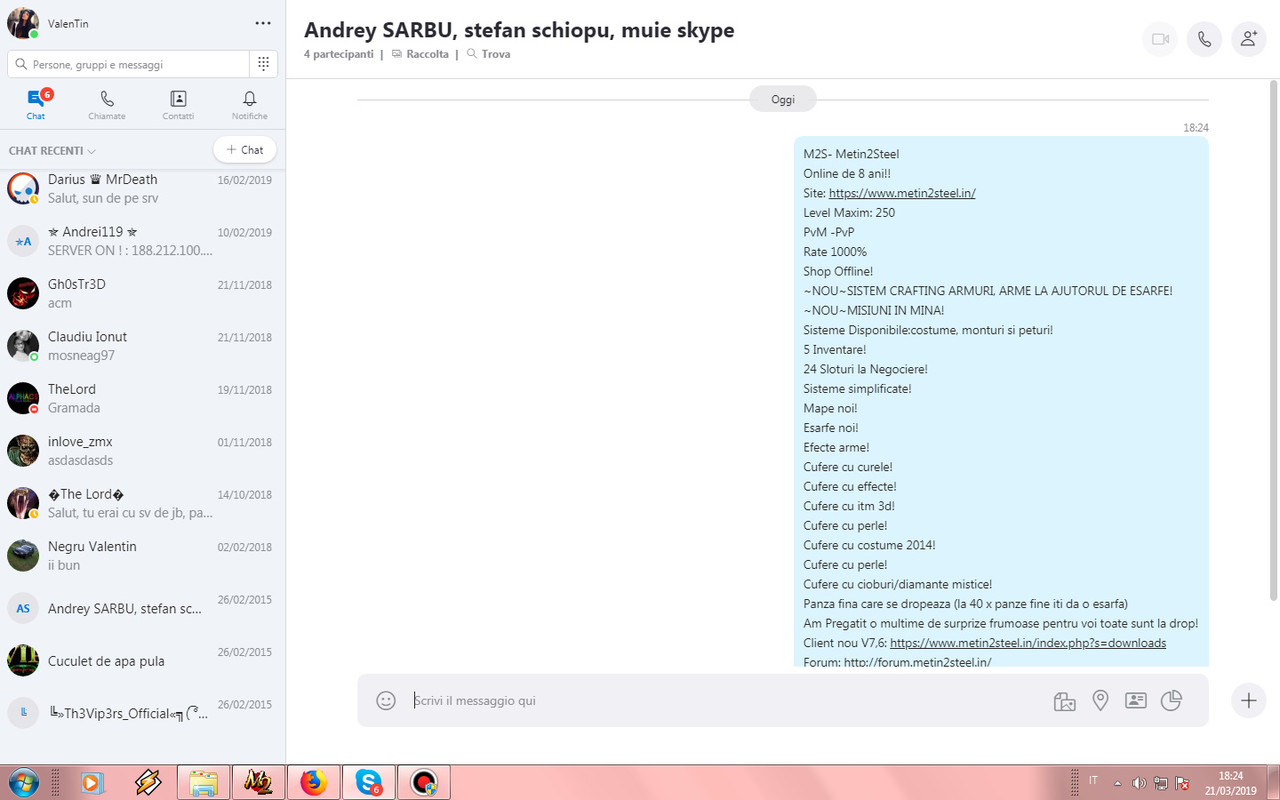Viewport: 1280px width, 800px height.
Task: Add participants to the group chat
Action: coord(1248,39)
